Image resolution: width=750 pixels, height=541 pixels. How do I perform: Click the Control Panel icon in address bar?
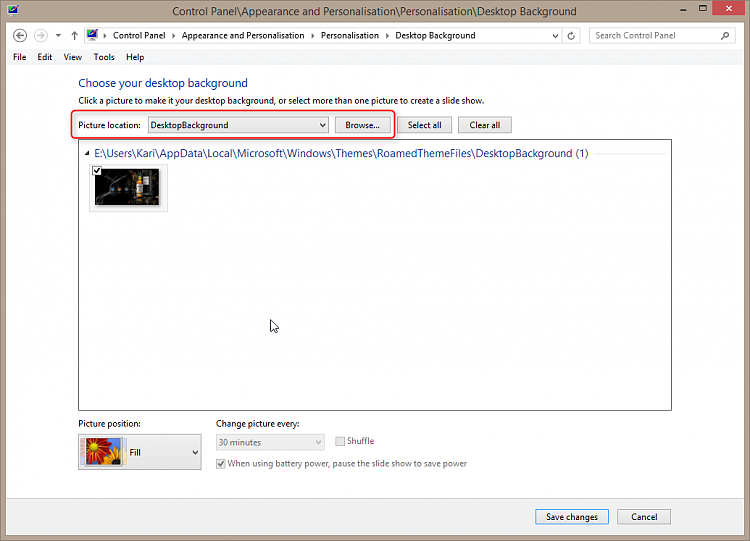(92, 35)
